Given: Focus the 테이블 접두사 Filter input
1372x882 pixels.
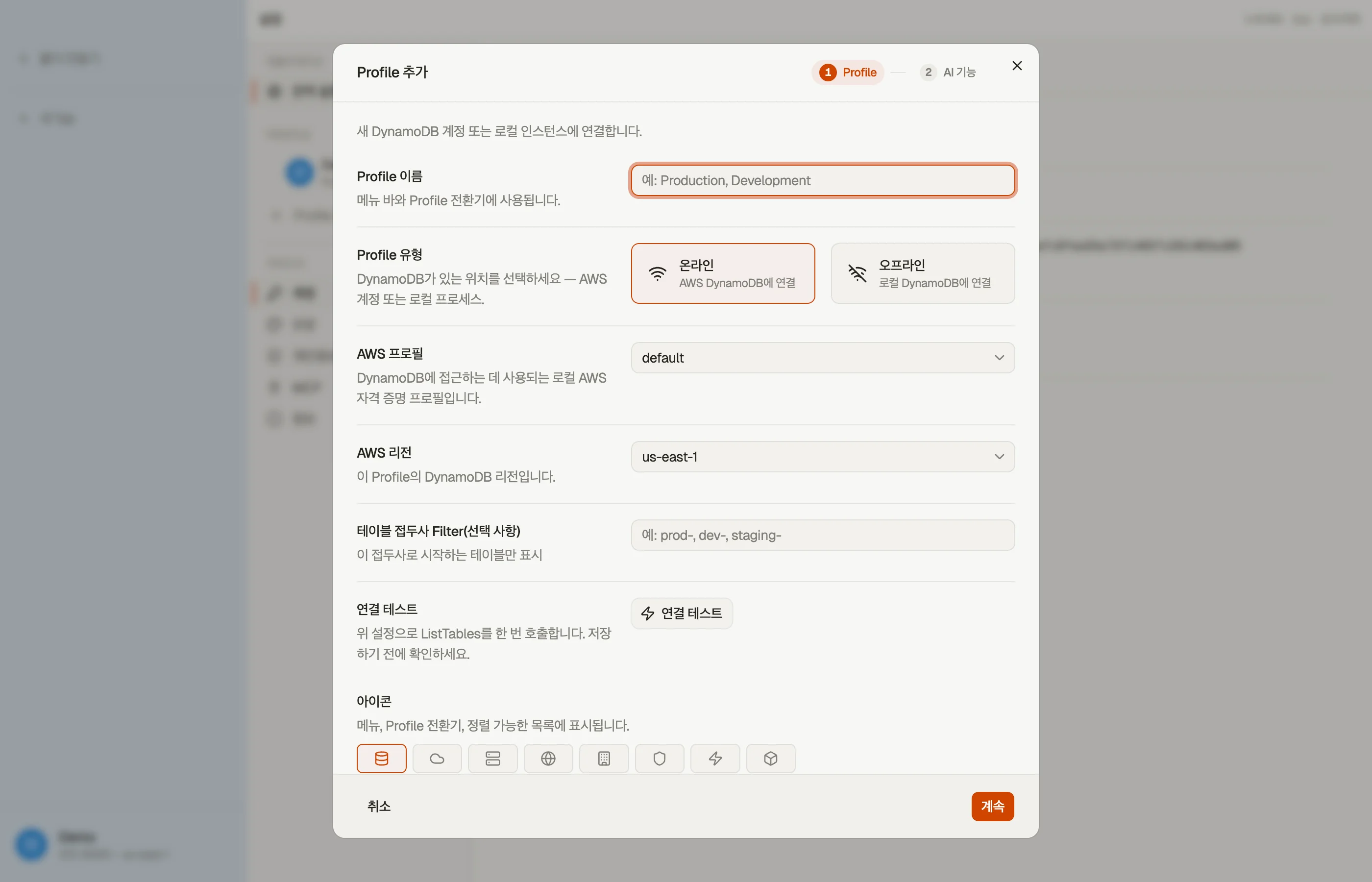Looking at the screenshot, I should point(822,536).
